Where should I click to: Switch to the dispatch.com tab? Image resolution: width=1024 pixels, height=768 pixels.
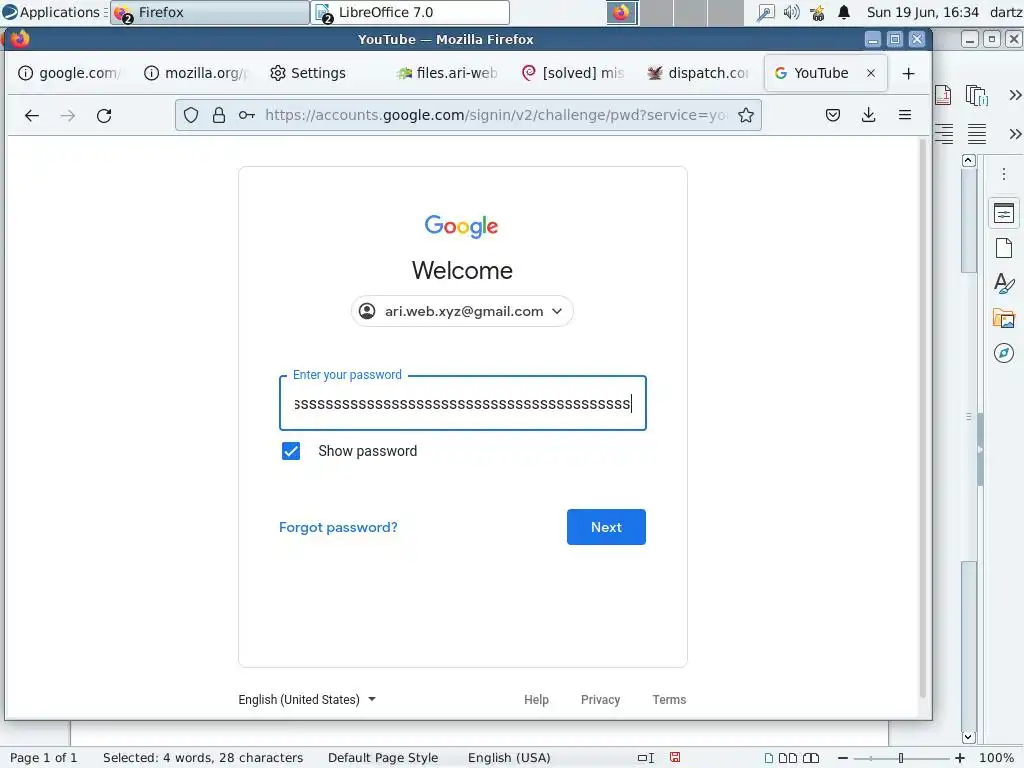pyautogui.click(x=698, y=73)
